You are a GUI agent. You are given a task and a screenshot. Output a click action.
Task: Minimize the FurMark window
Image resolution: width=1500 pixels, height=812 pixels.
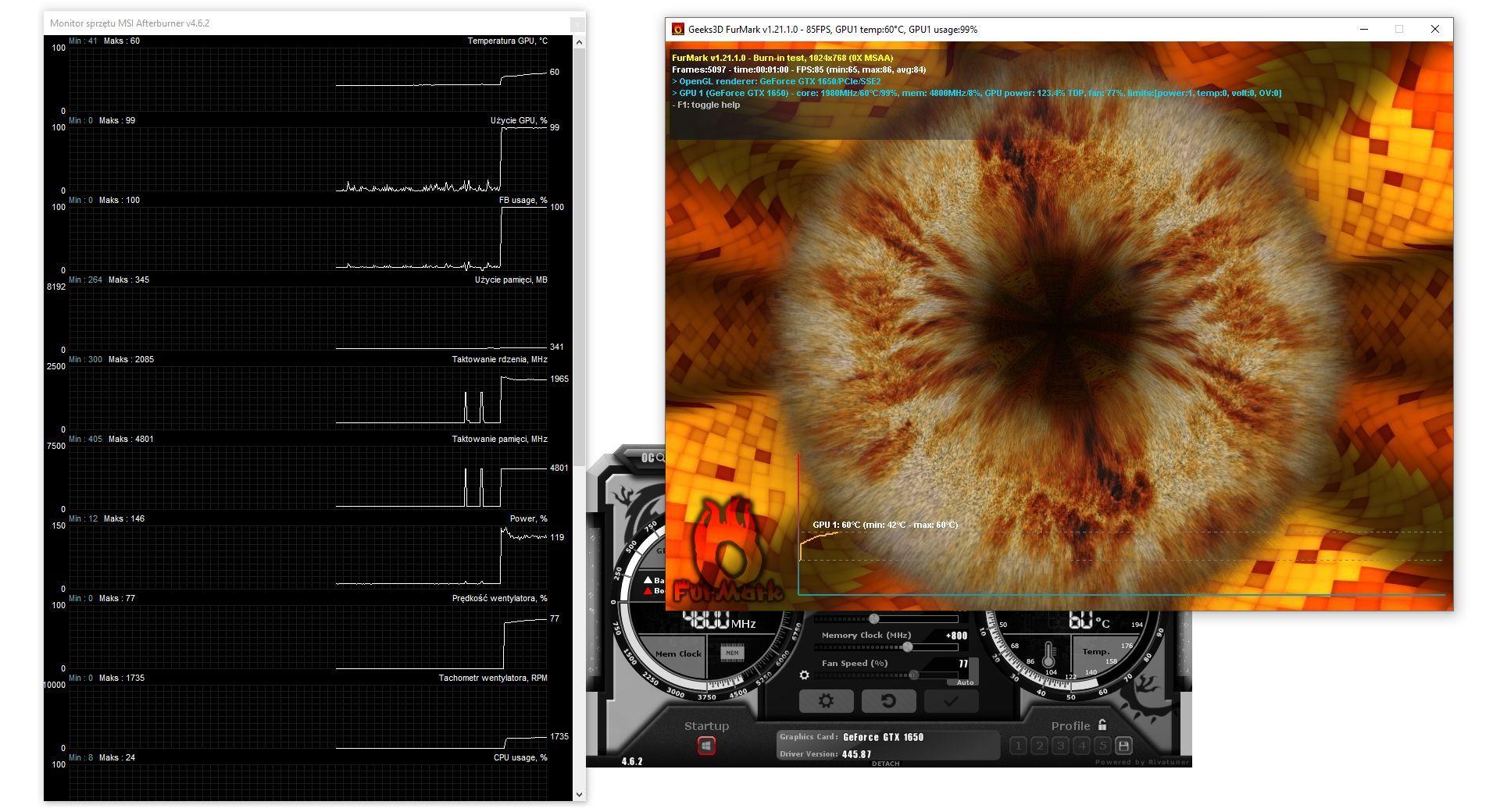pos(1364,30)
